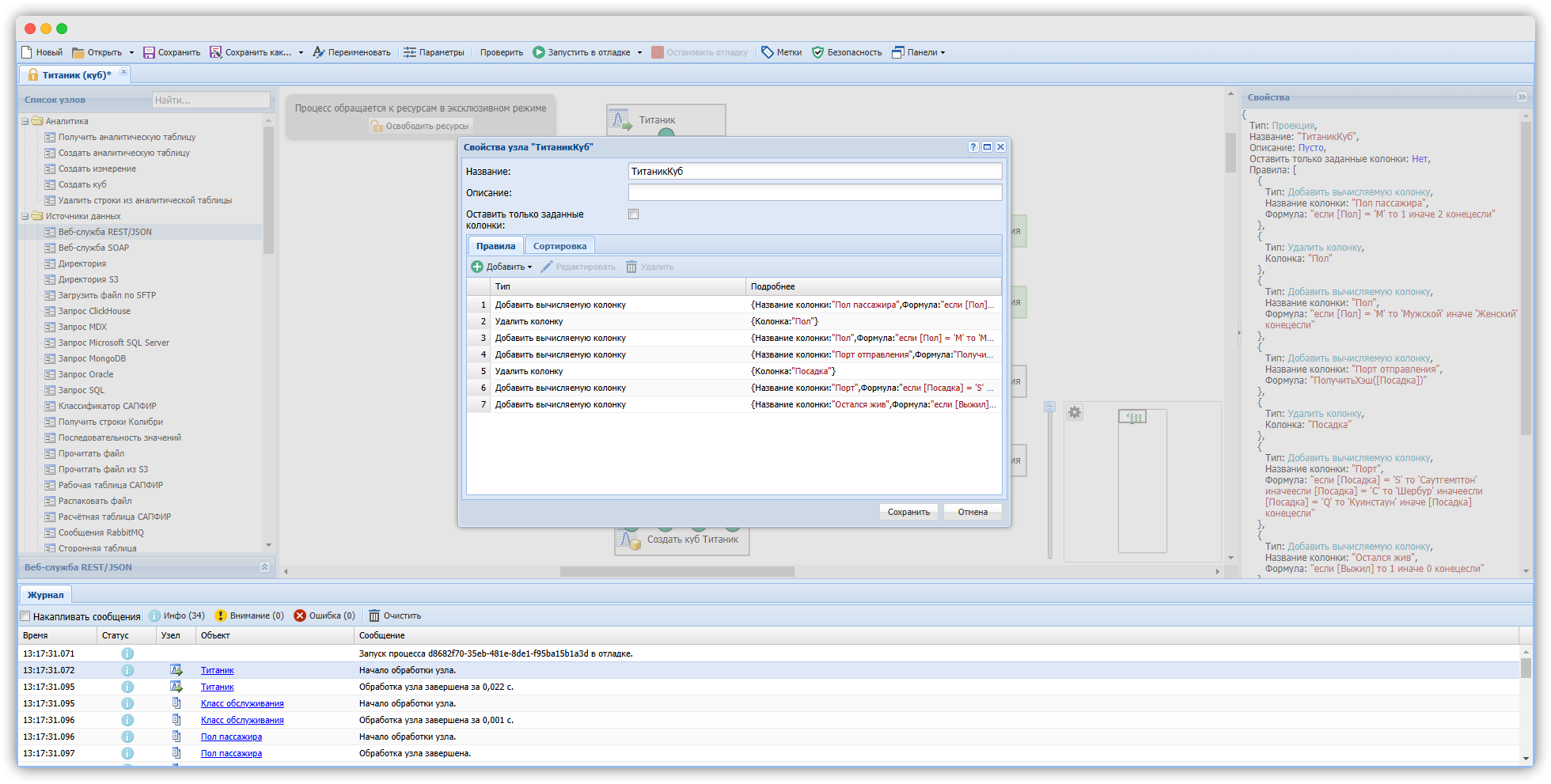Open Титаник link at 13:17:31.072
This screenshot has height=784, width=1551.
click(217, 670)
